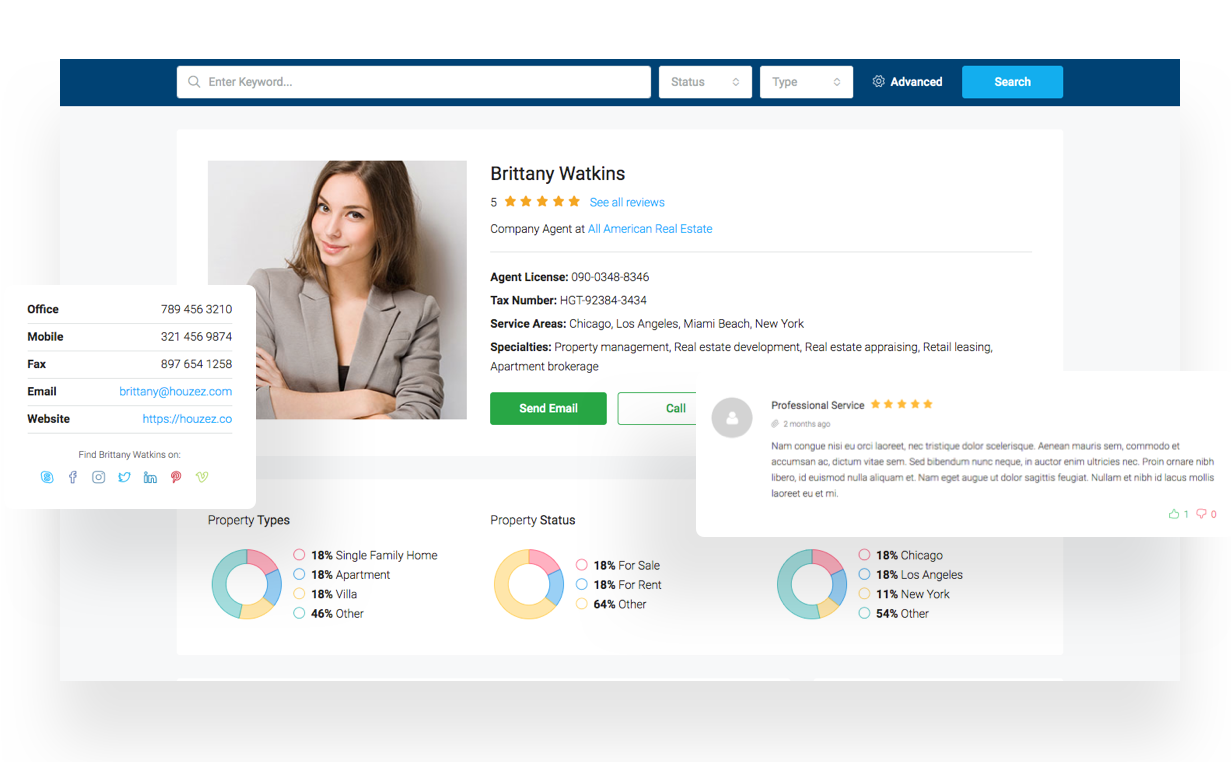Screen dimensions: 1231x762
Task: Open the Instagram profile icon
Action: [x=98, y=477]
